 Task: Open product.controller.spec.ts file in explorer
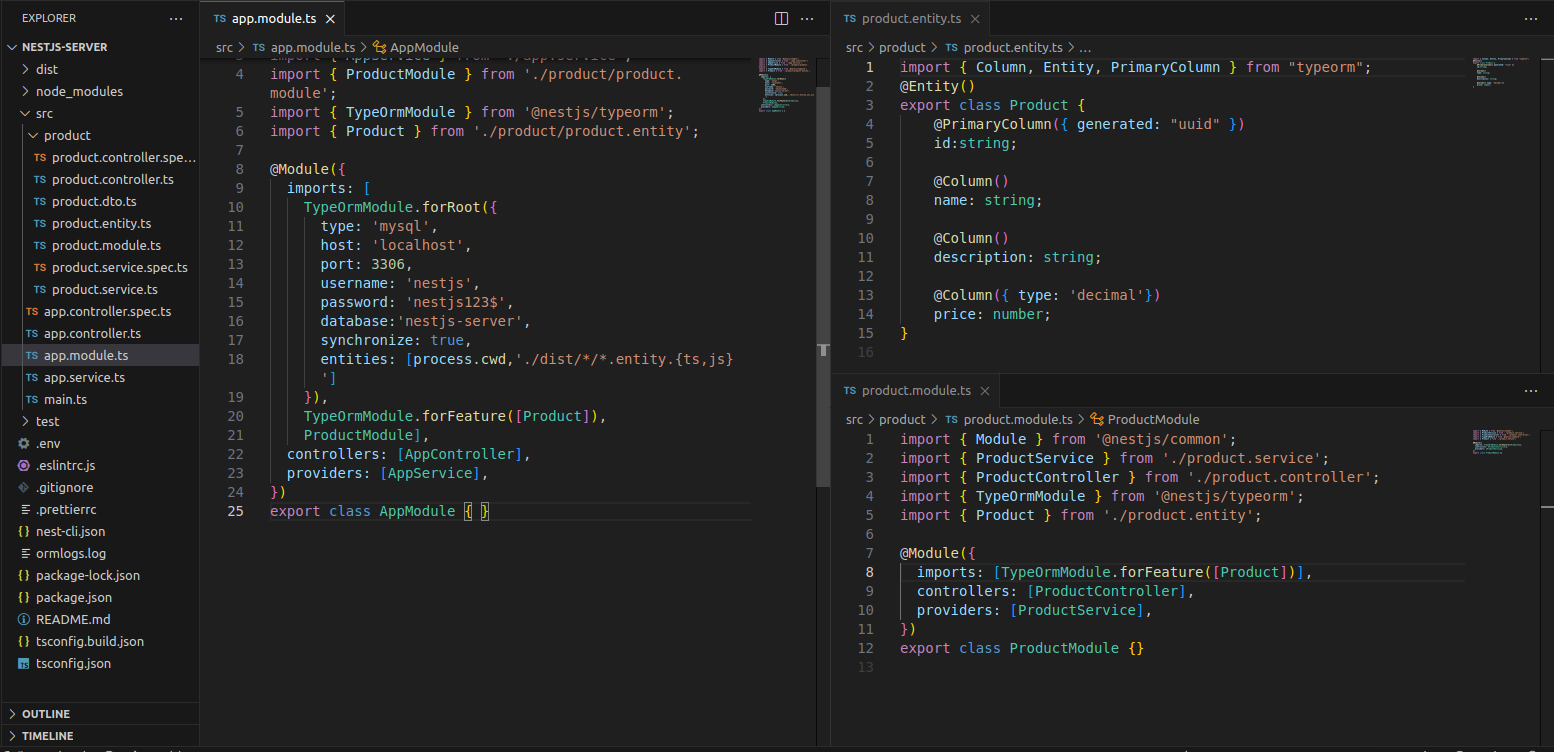click(100, 157)
